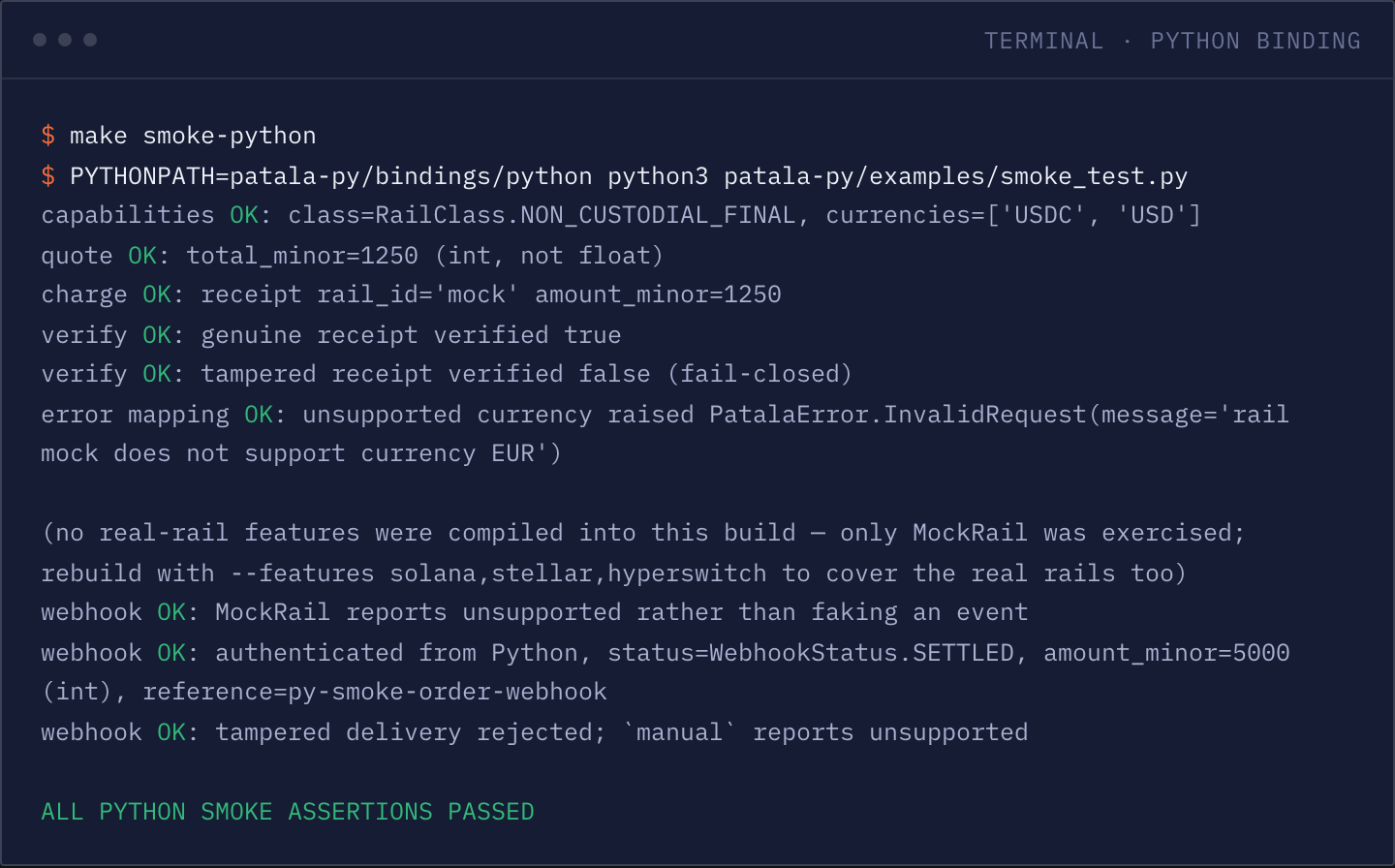Click 'webhook OK: authenticated from Python' line
Image resolution: width=1395 pixels, height=868 pixels.
point(665,653)
